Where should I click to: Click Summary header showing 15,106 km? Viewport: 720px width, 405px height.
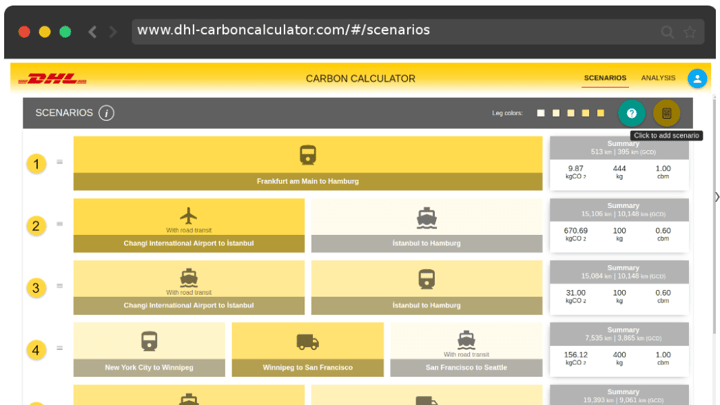pos(619,210)
